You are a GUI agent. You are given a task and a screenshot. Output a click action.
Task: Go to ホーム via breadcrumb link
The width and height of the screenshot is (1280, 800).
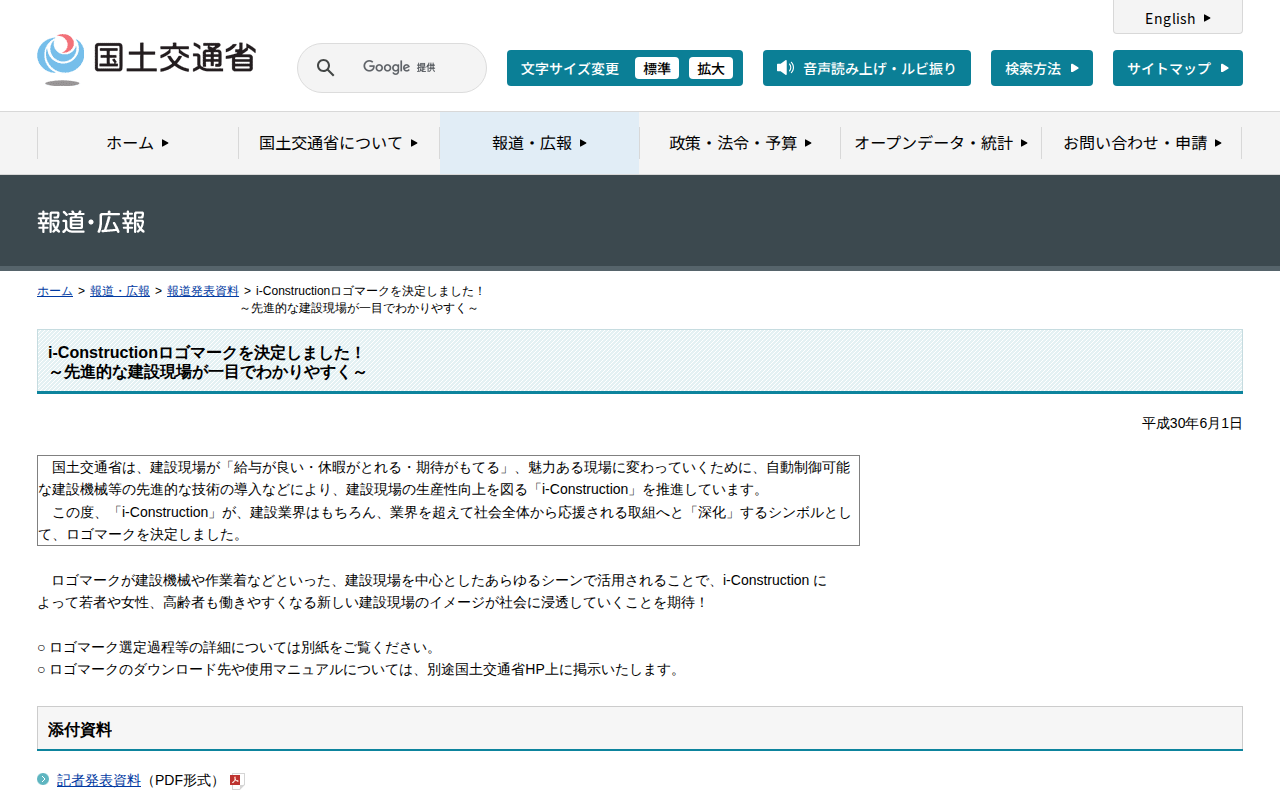pyautogui.click(x=55, y=291)
